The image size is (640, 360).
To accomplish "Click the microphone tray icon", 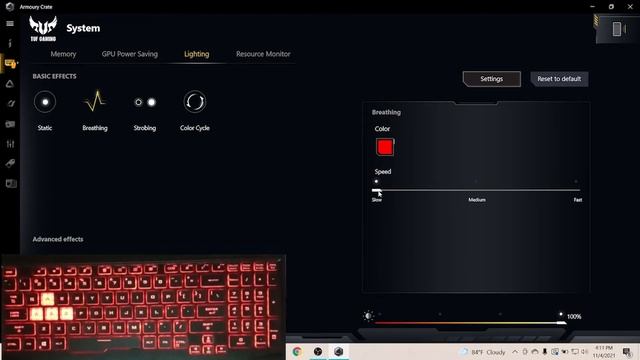I will [544, 352].
